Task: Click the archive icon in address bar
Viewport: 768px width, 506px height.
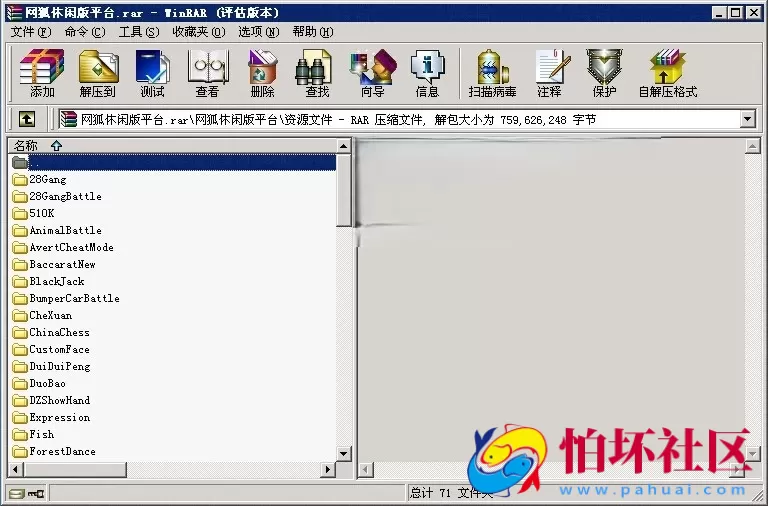Action: tap(69, 119)
